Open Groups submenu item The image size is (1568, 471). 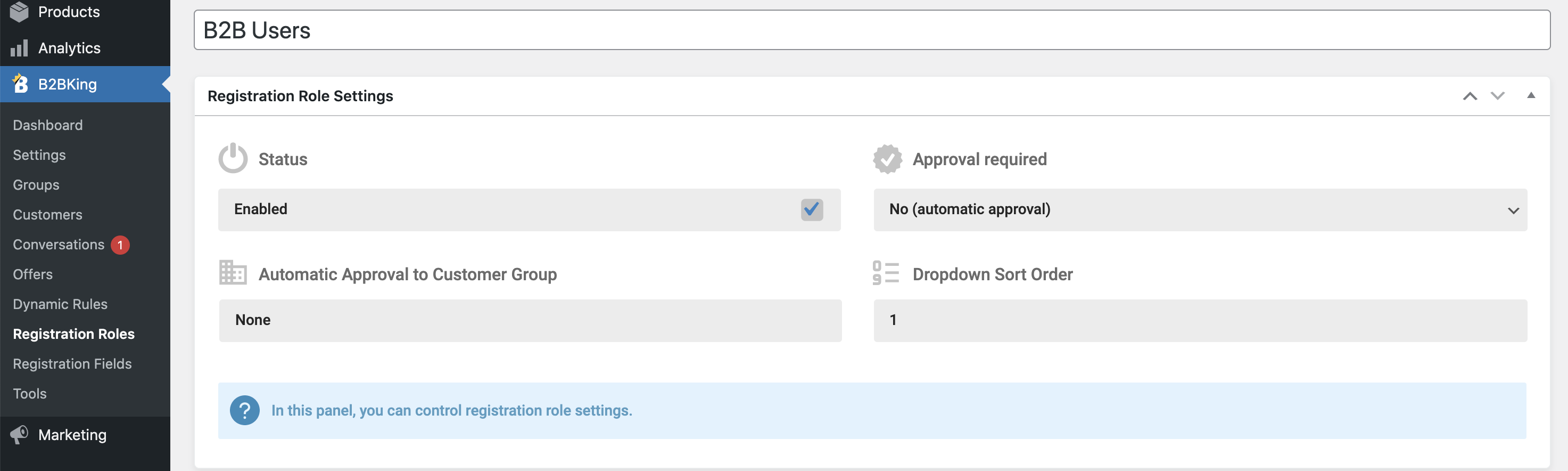point(36,185)
